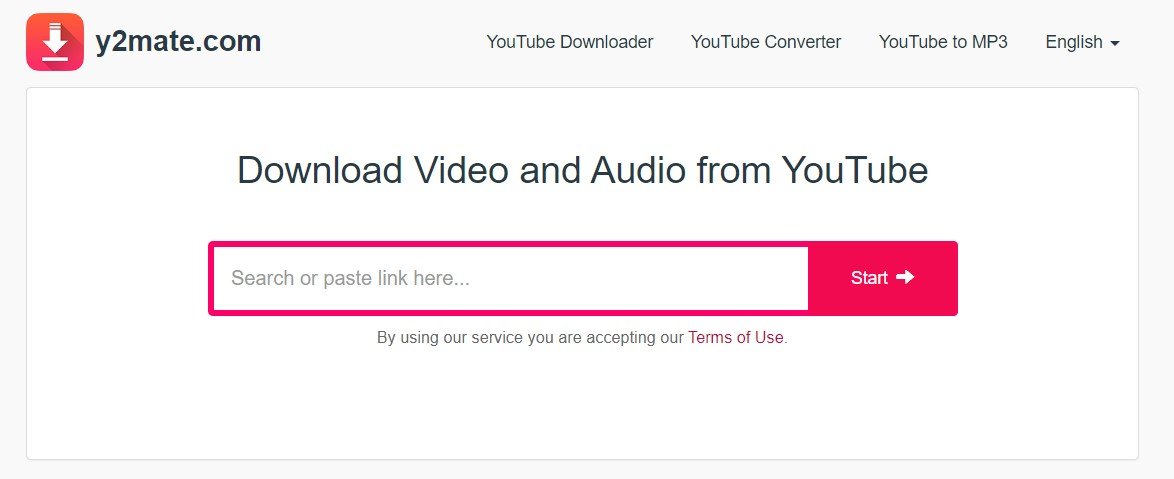This screenshot has width=1174, height=479.
Task: Click the placeholder text in the link box
Action: coord(350,278)
